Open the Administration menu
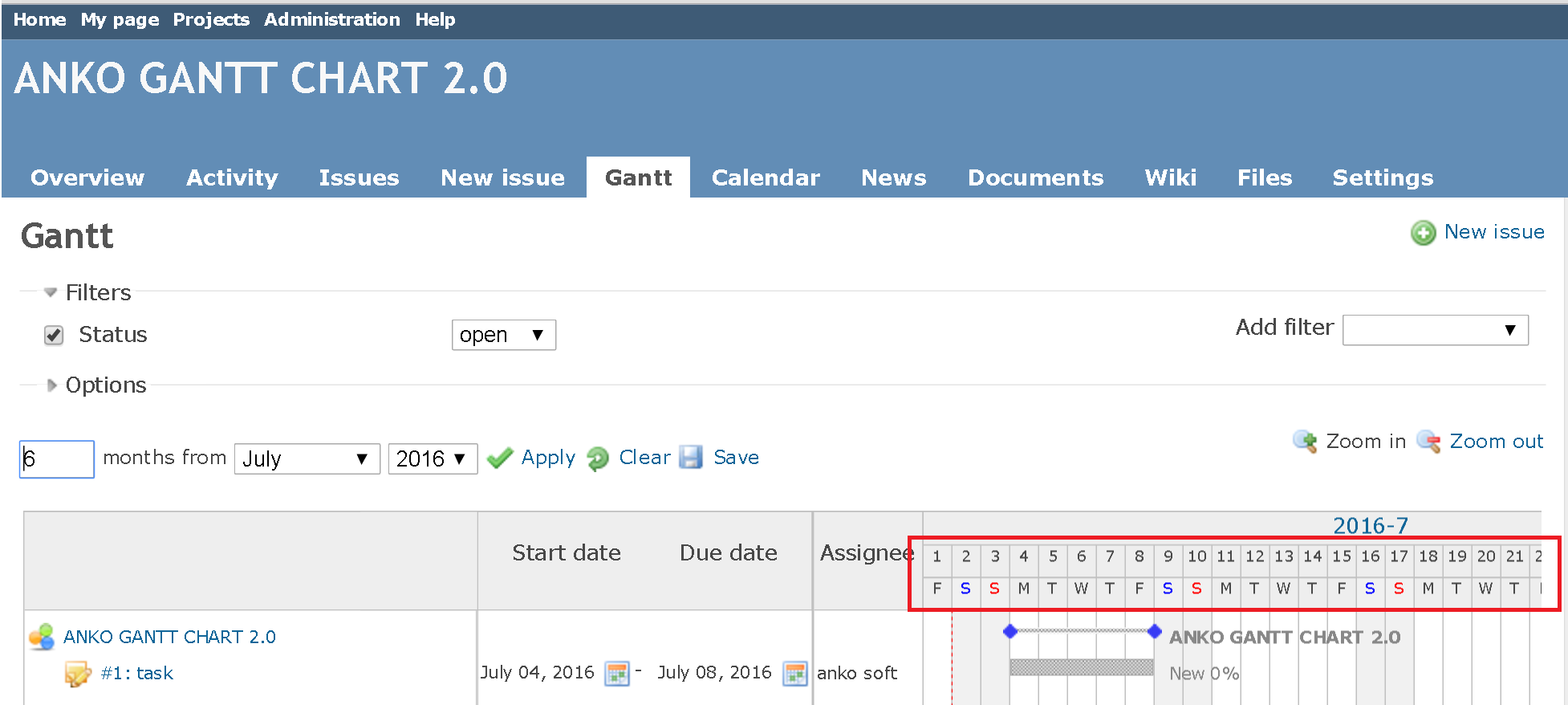1568x705 pixels. coord(331,19)
